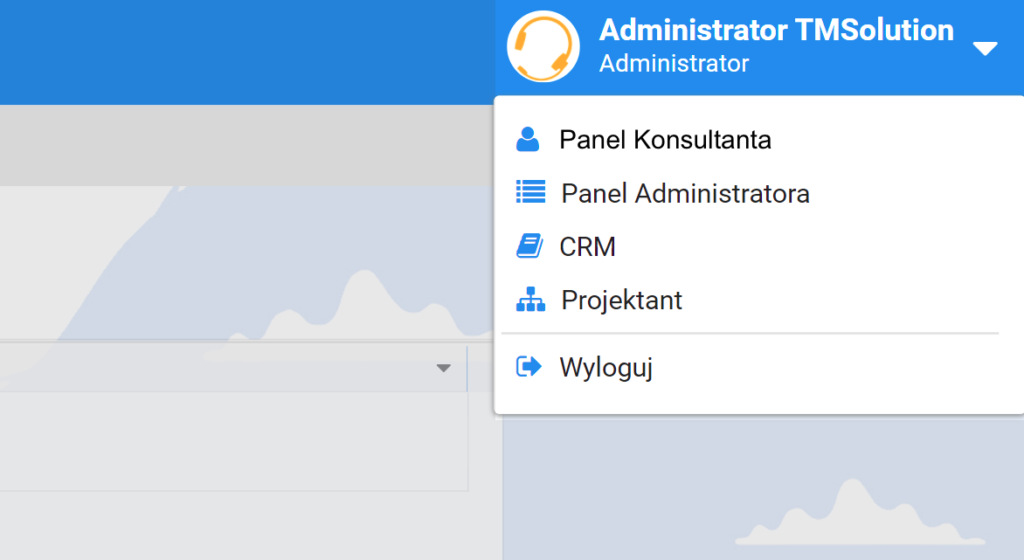The width and height of the screenshot is (1024, 560).
Task: Click the Administrator TMSolution user name
Action: tap(776, 30)
